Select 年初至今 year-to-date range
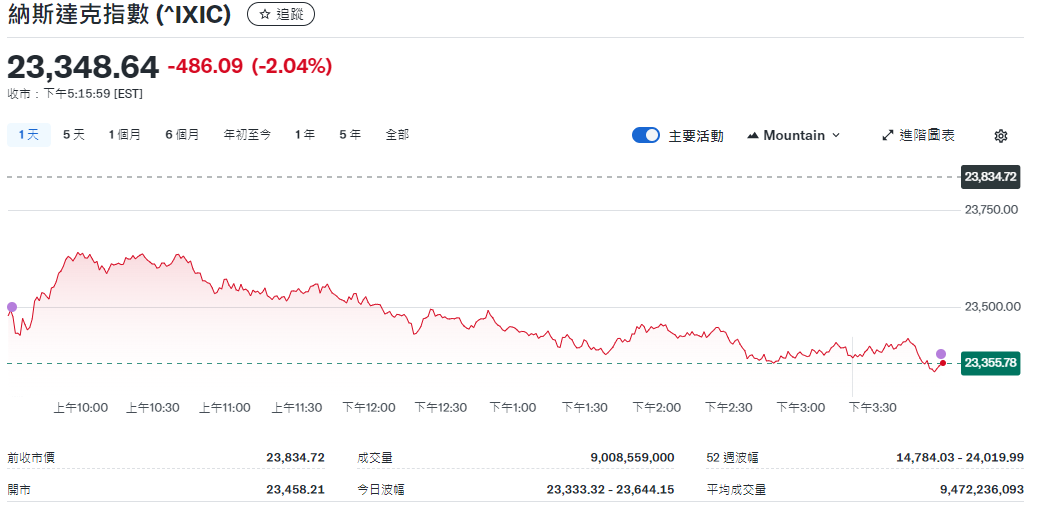The image size is (1042, 505). (247, 134)
